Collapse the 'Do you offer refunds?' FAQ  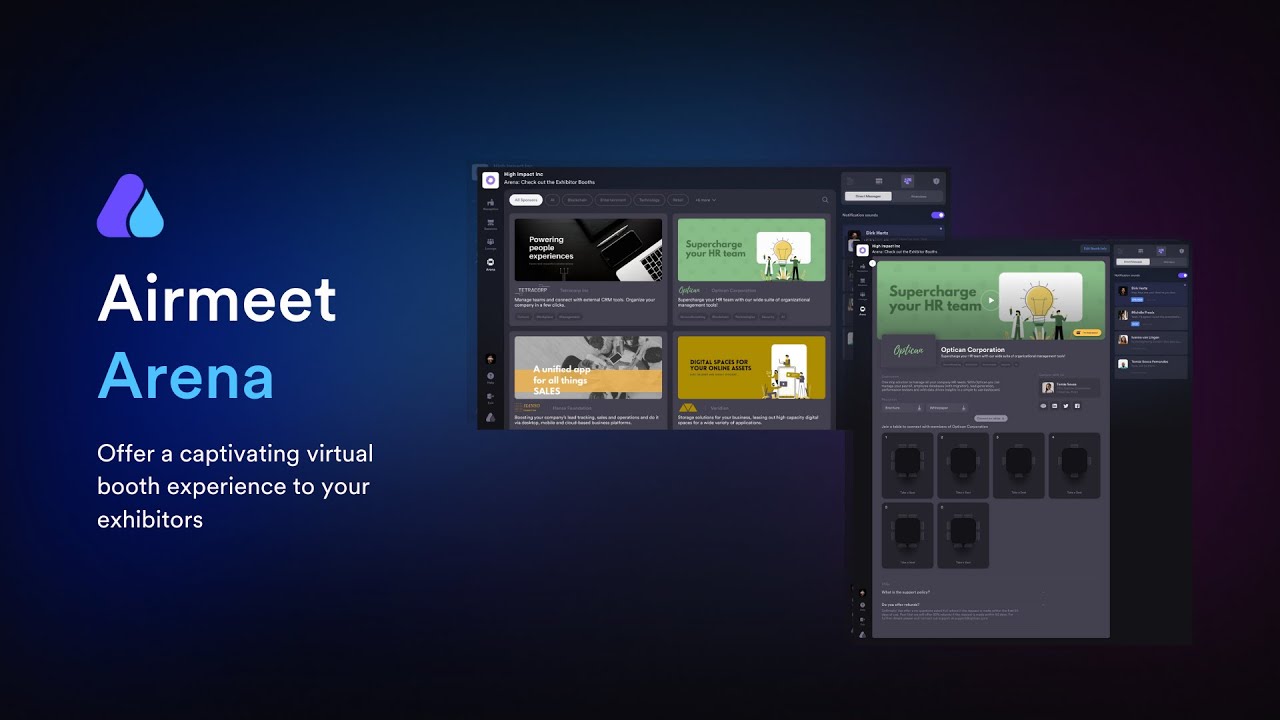point(1044,605)
